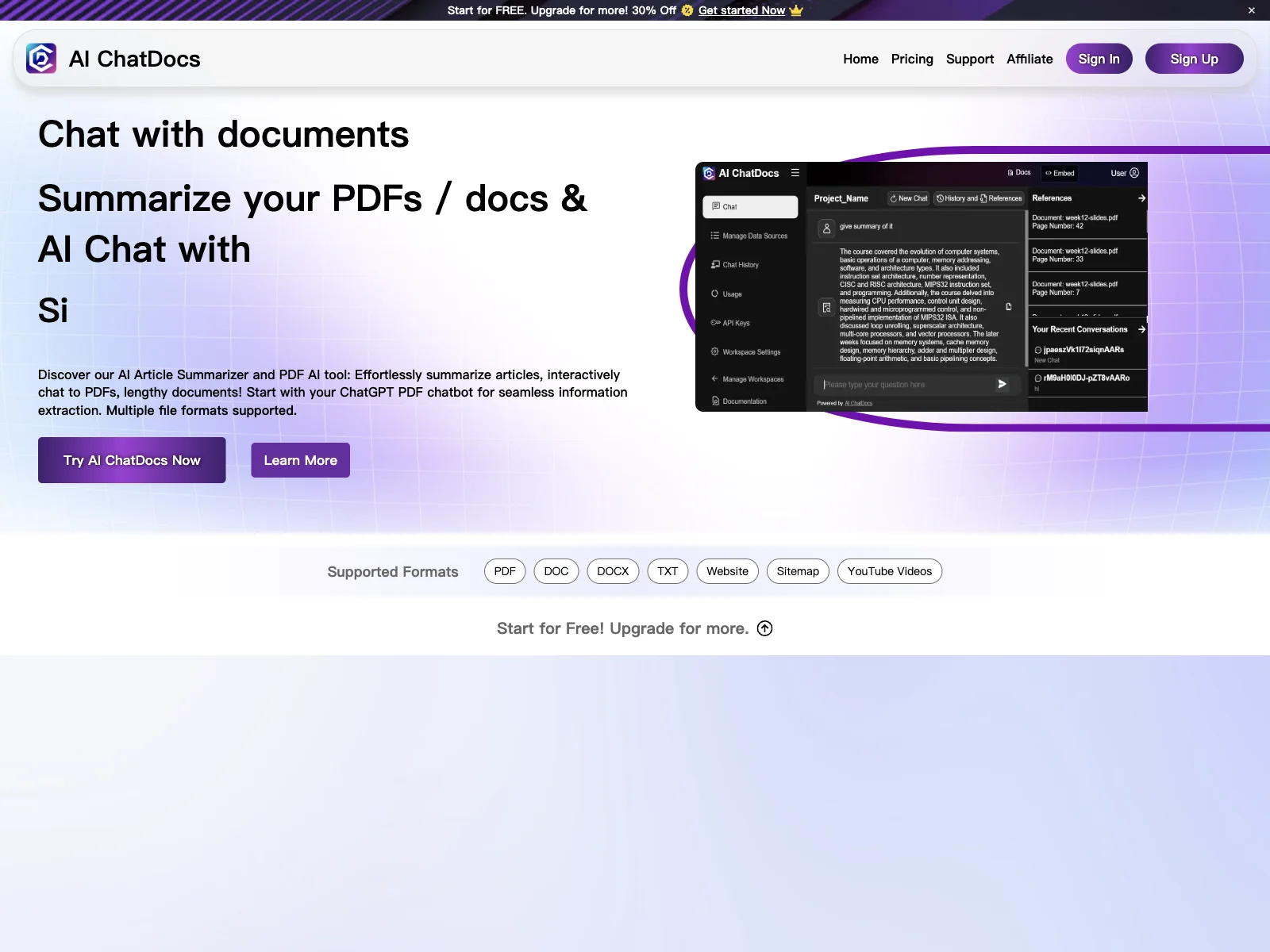1270x952 pixels.
Task: Open the Get started Now link
Action: click(741, 10)
